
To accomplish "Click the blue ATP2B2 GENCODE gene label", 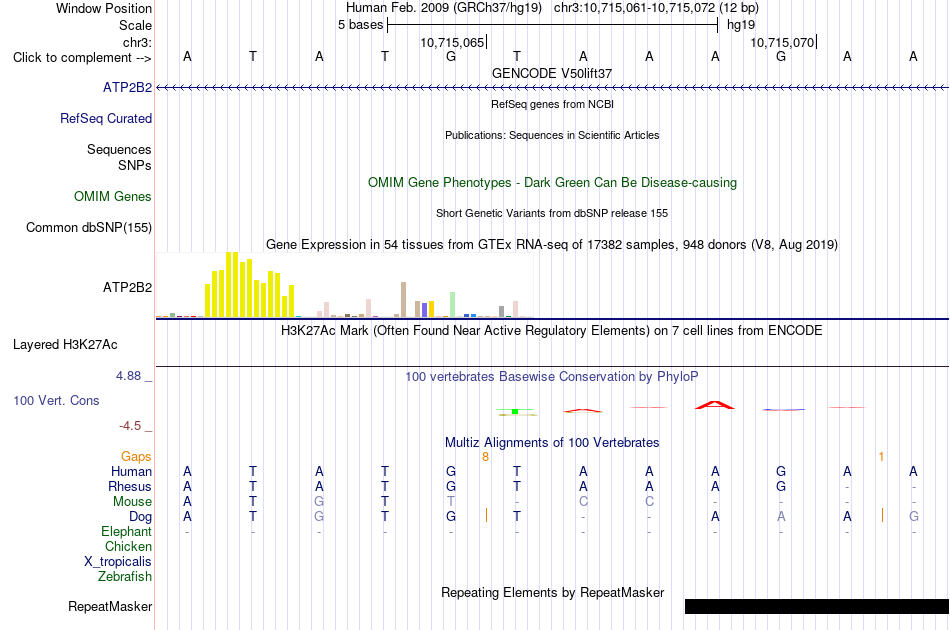I will (x=127, y=87).
